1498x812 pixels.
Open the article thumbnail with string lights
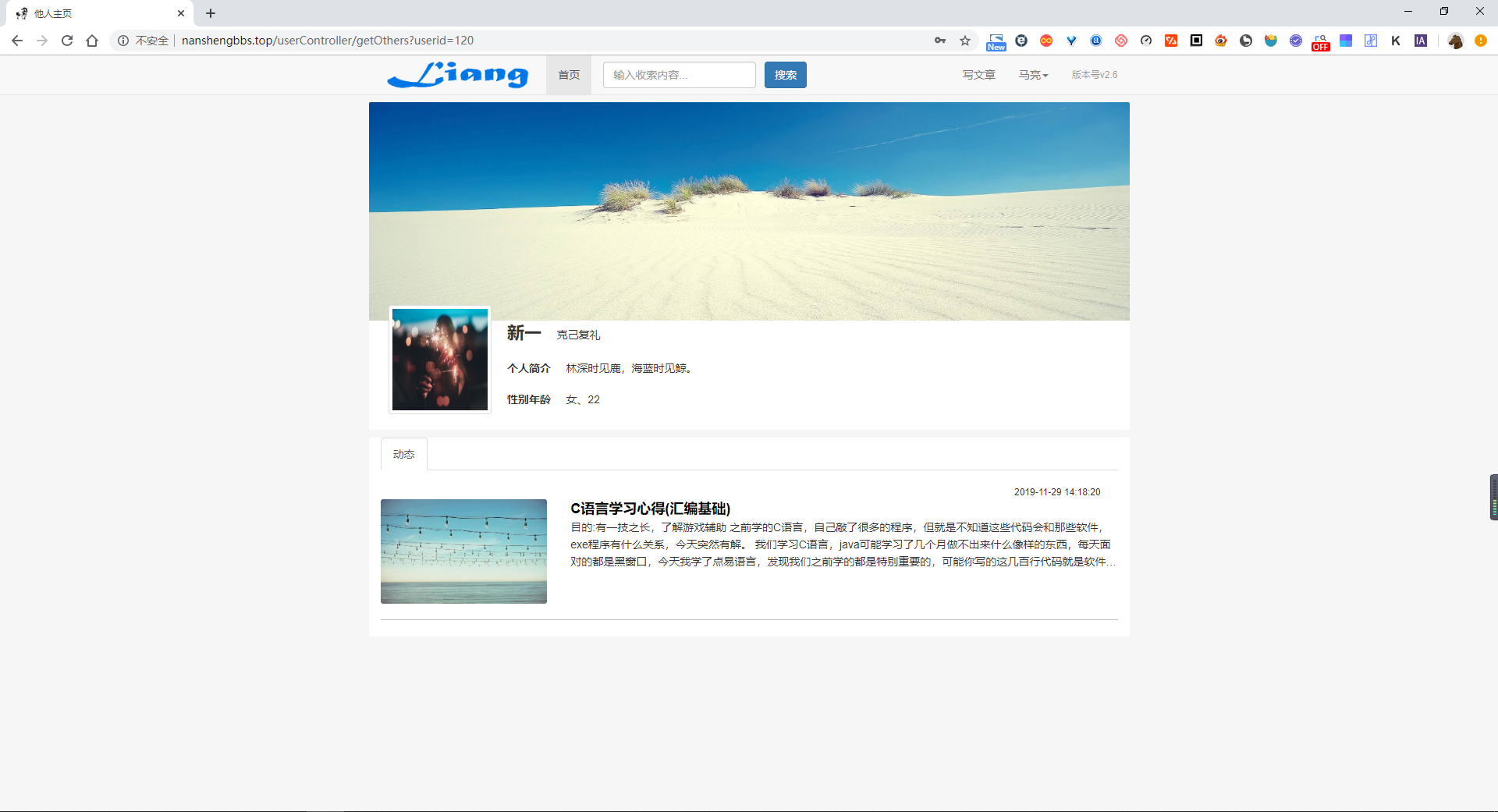[x=463, y=551]
